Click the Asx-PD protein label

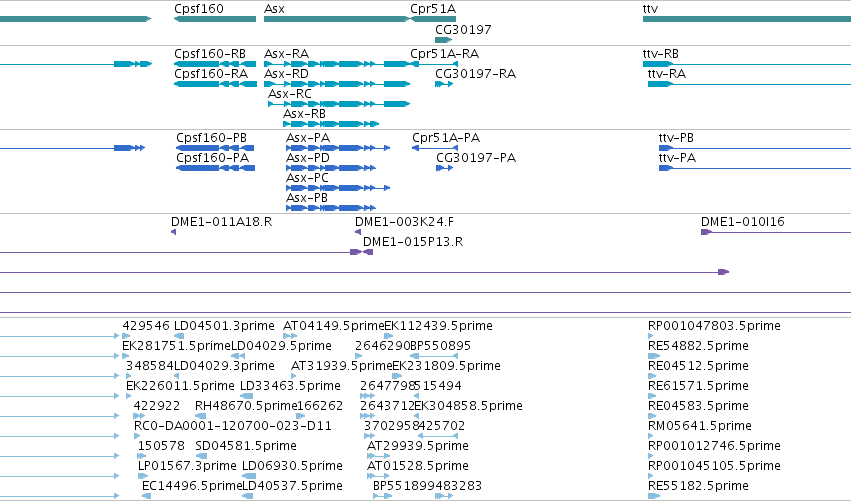[308, 158]
